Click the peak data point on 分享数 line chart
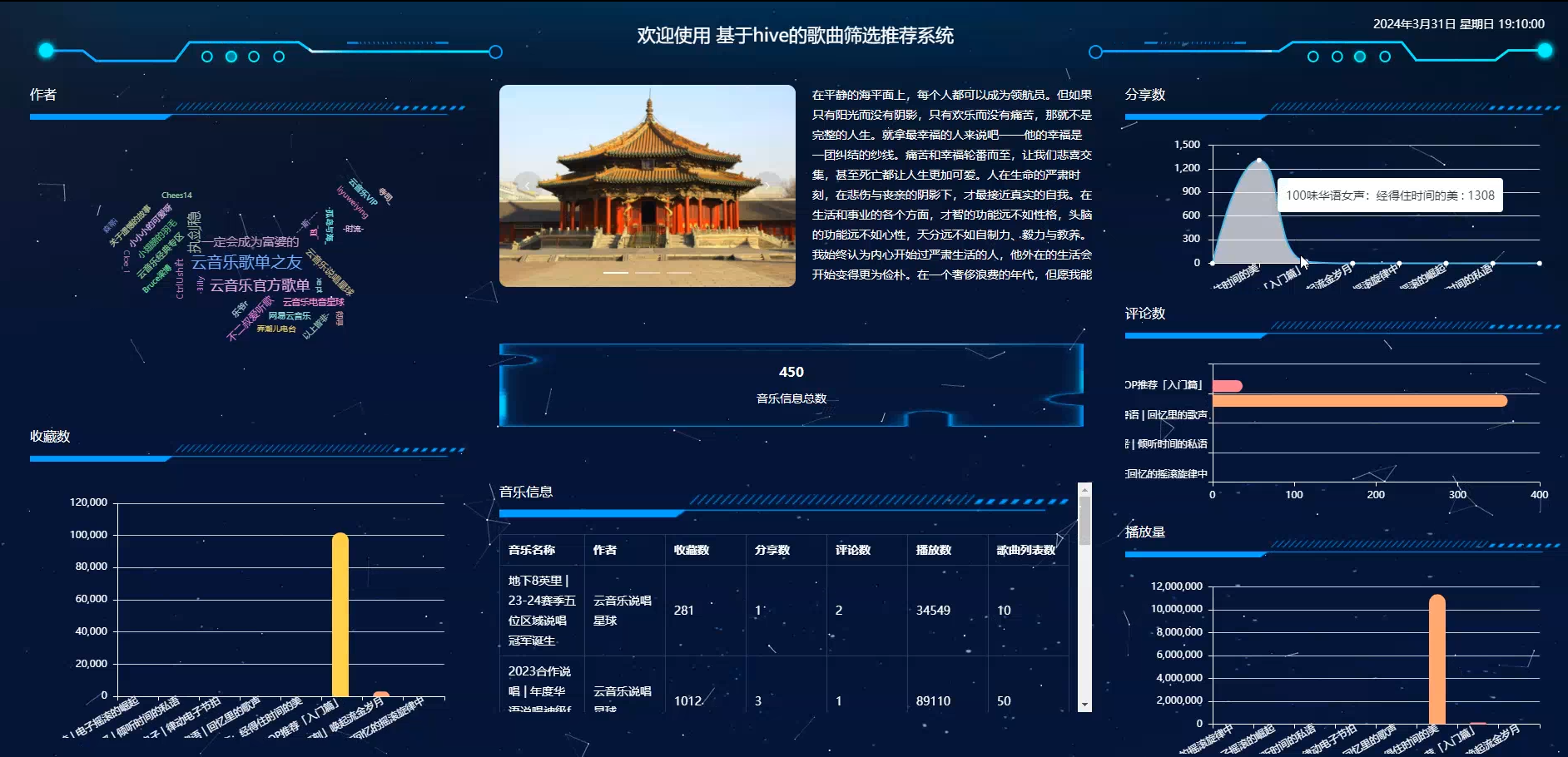This screenshot has height=757, width=1568. [x=1259, y=160]
